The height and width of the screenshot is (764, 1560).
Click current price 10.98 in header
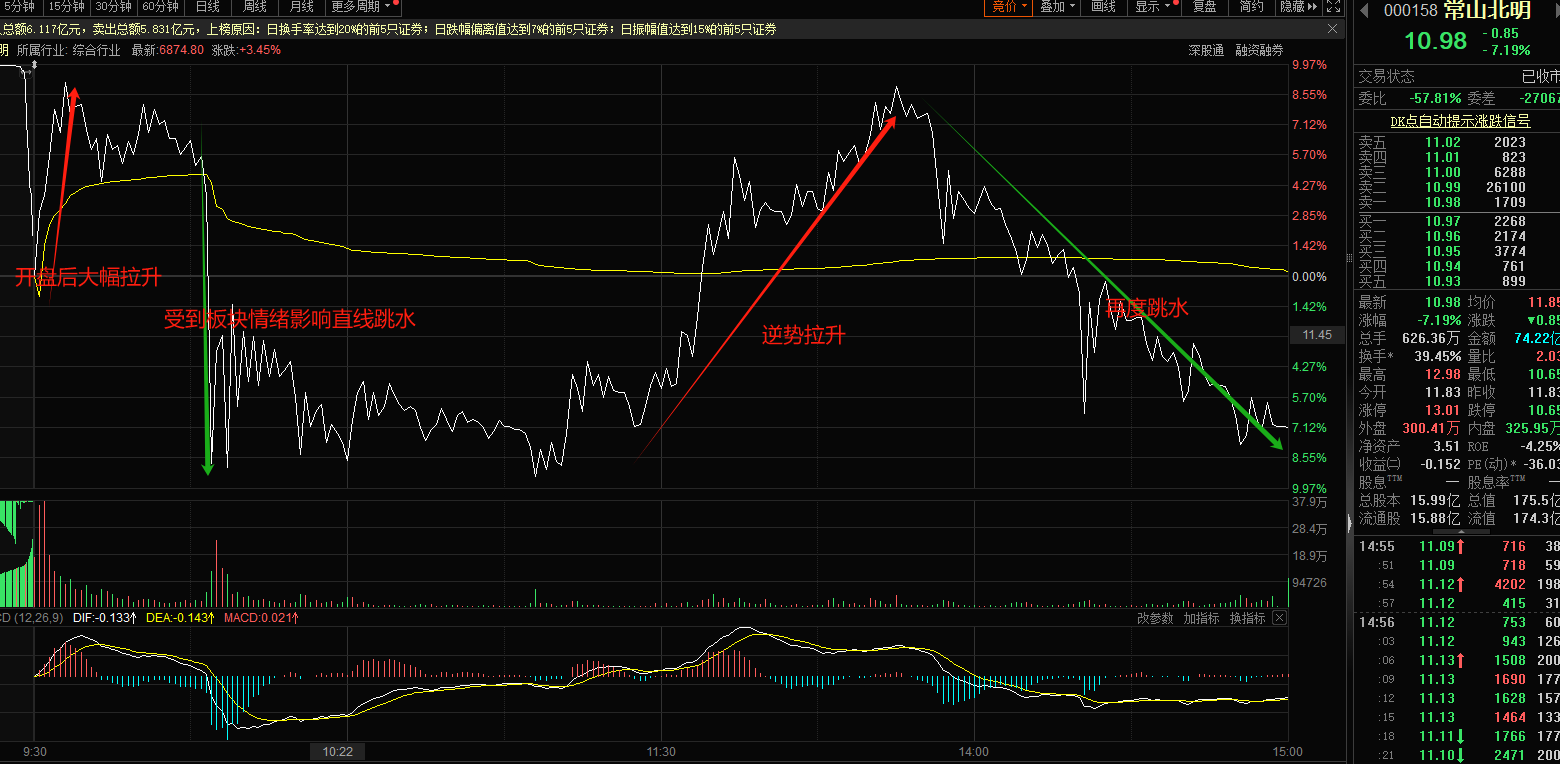tap(1435, 41)
